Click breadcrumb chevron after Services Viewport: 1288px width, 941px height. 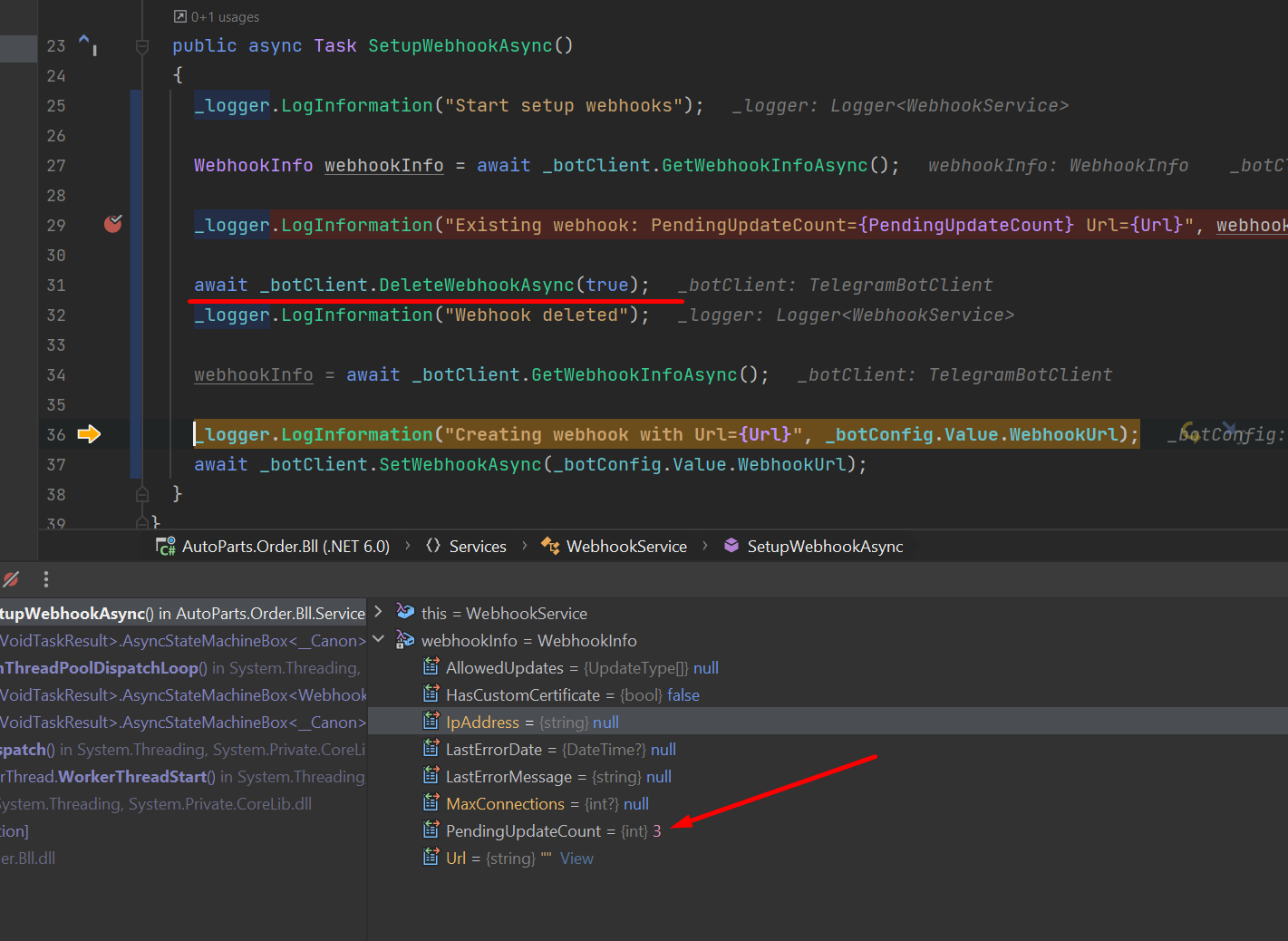(x=524, y=546)
